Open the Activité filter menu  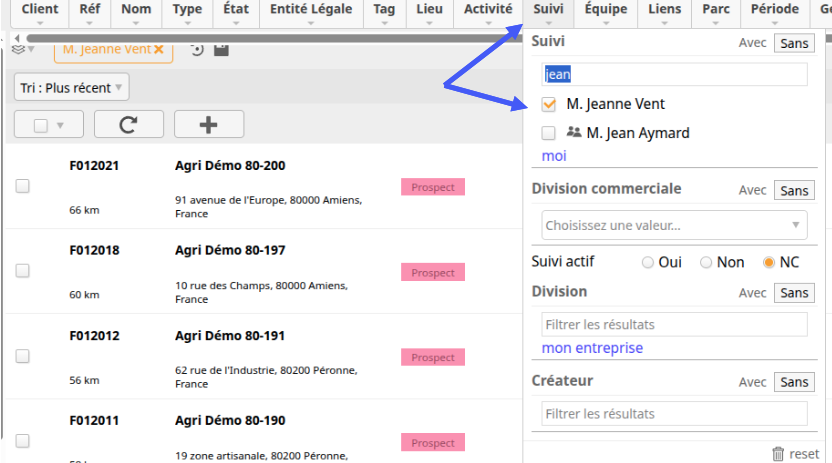click(x=488, y=13)
